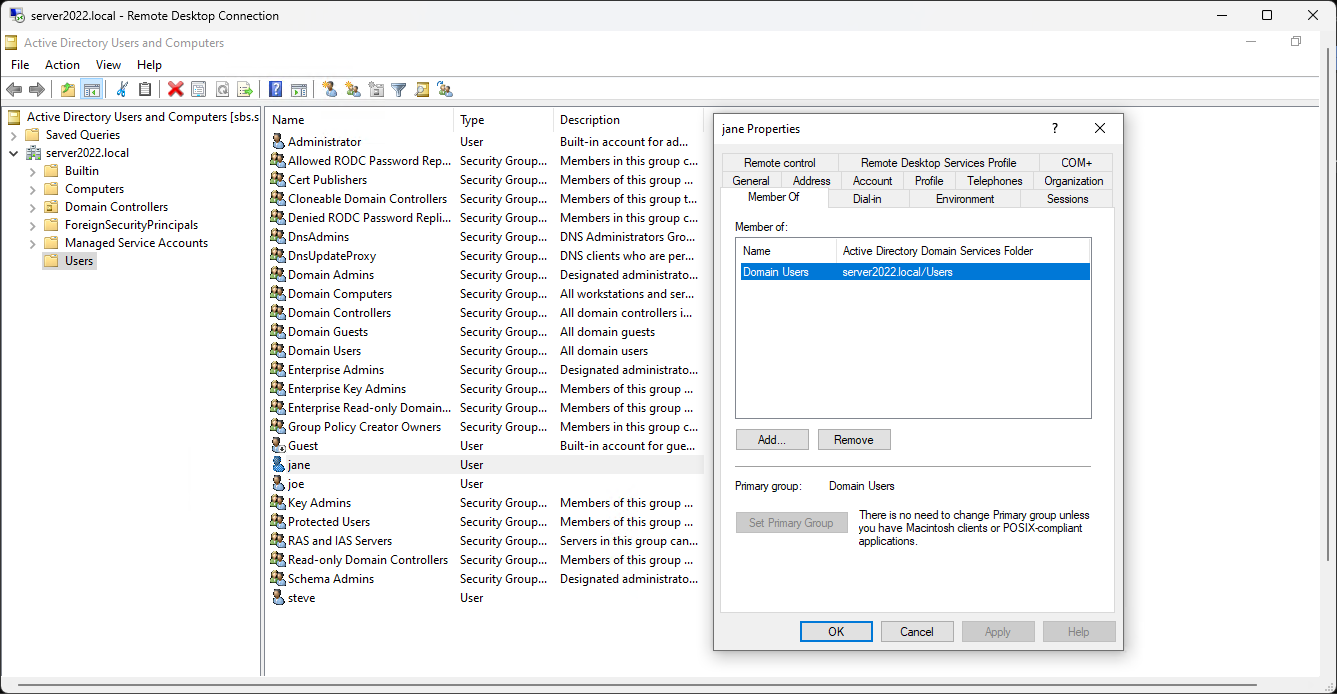Image resolution: width=1337 pixels, height=694 pixels.
Task: Open the Action menu
Action: coord(62,65)
